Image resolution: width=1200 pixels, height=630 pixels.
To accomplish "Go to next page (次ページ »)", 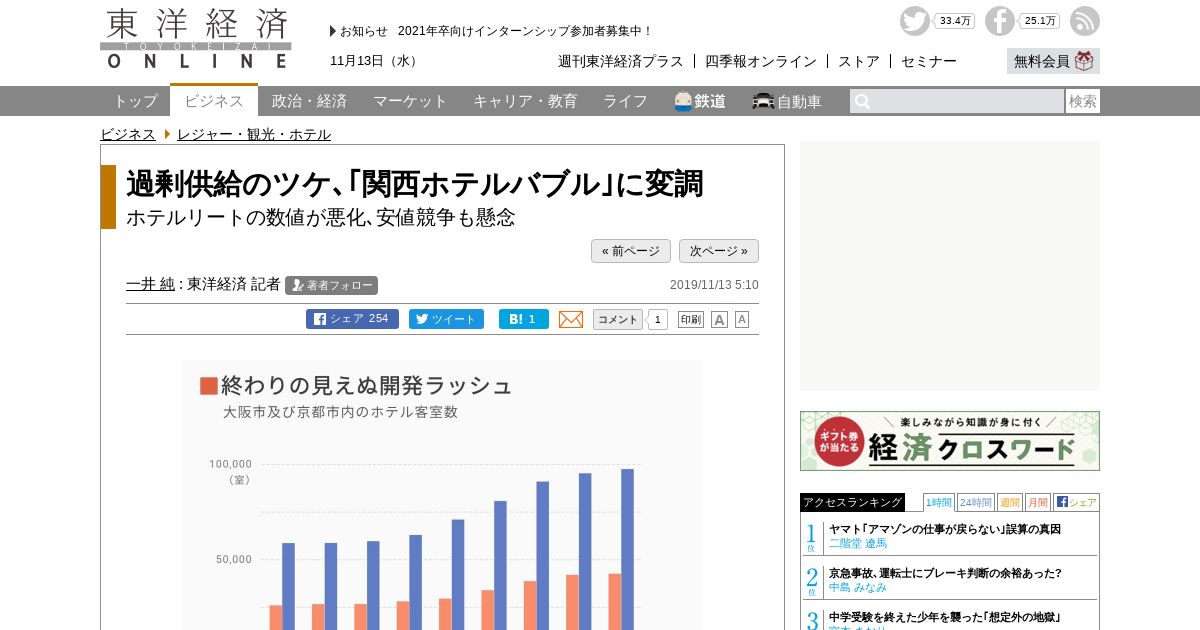I will point(719,251).
